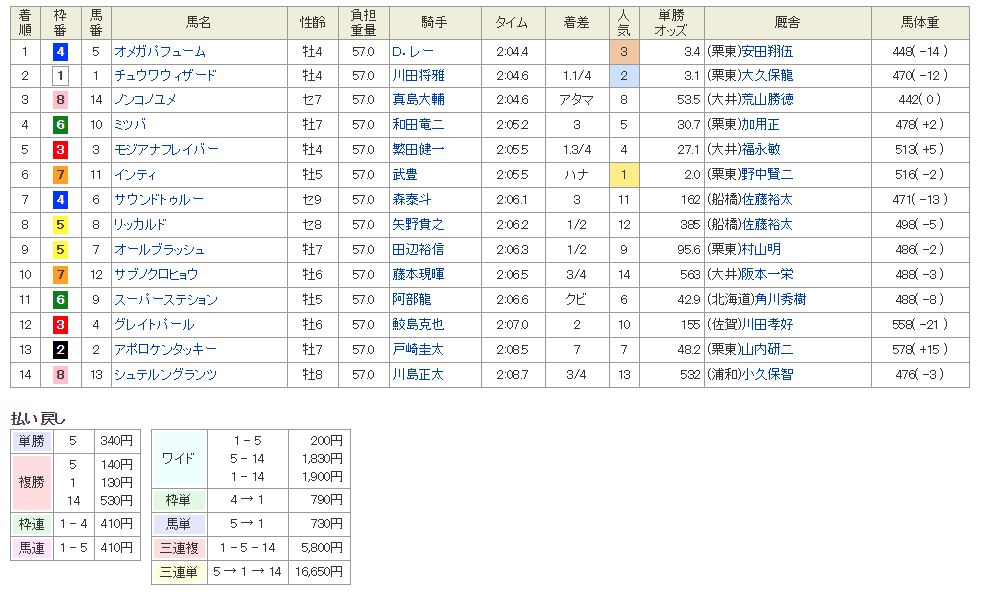This screenshot has width=989, height=593.
Task: Open trainer link 村山明
Action: 761,250
